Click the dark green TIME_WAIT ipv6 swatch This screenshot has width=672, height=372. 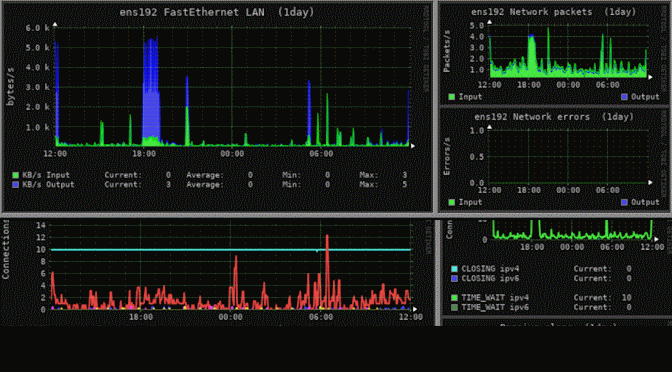(x=454, y=307)
